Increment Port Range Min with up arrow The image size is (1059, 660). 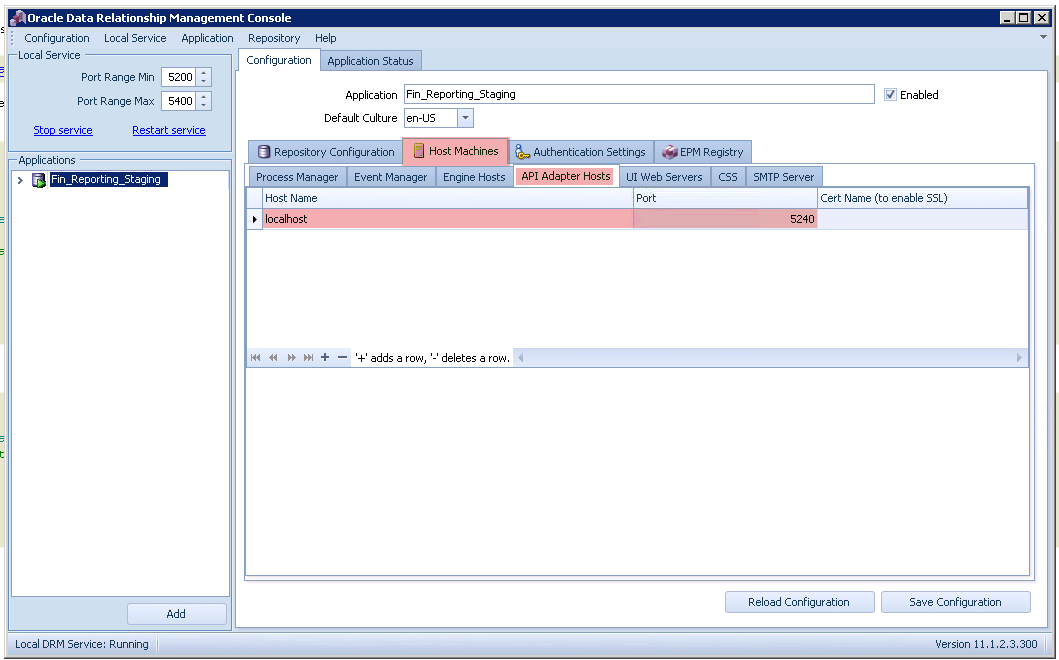point(204,73)
